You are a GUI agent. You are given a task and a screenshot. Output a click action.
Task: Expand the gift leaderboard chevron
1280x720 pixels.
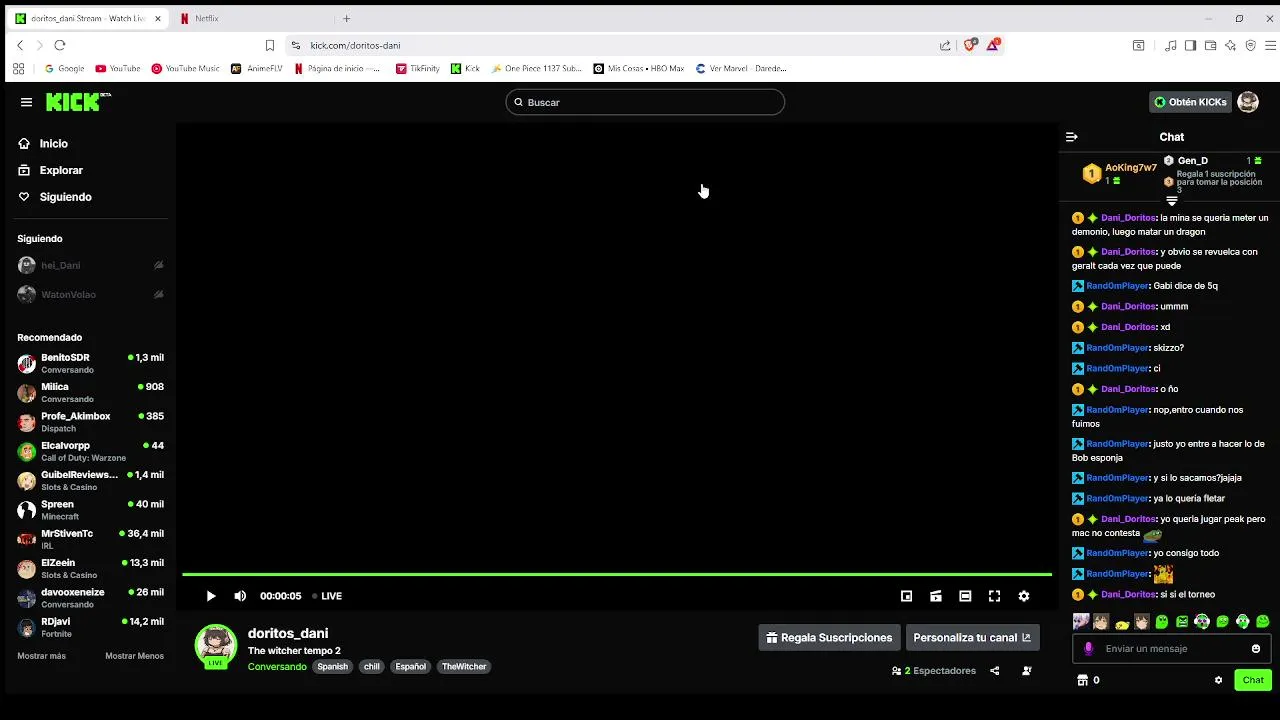pyautogui.click(x=1172, y=201)
